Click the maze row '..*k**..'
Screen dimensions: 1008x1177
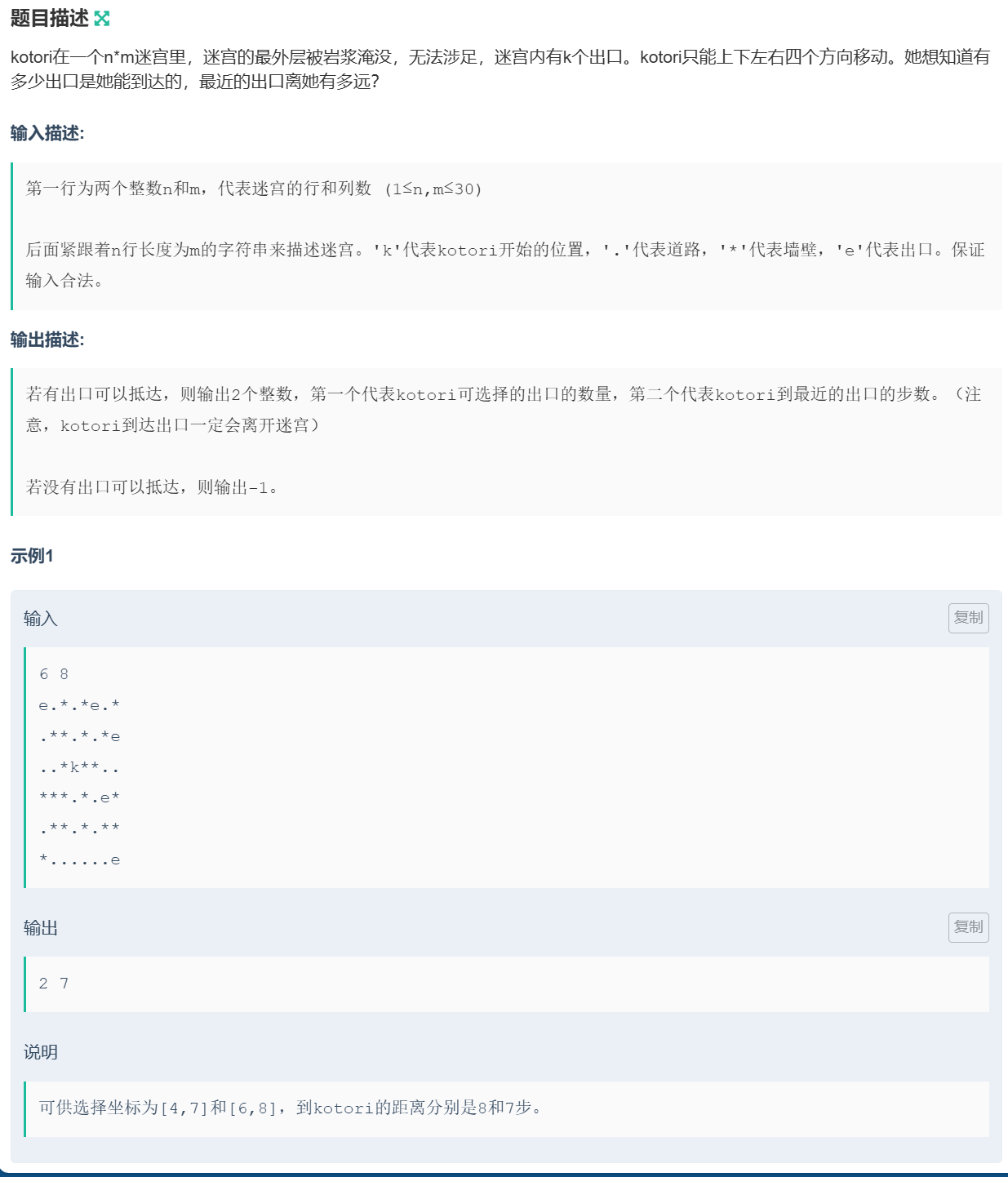80,767
